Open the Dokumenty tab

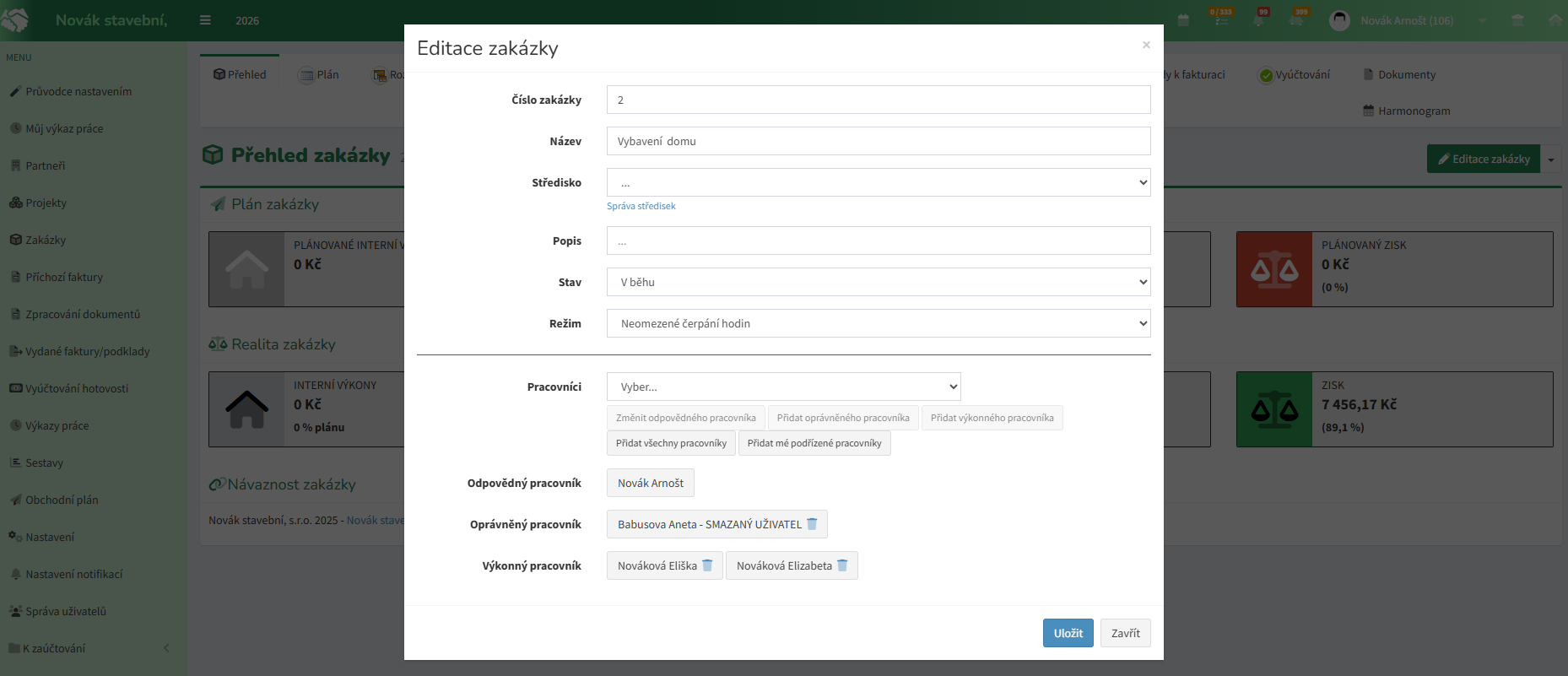(1399, 74)
